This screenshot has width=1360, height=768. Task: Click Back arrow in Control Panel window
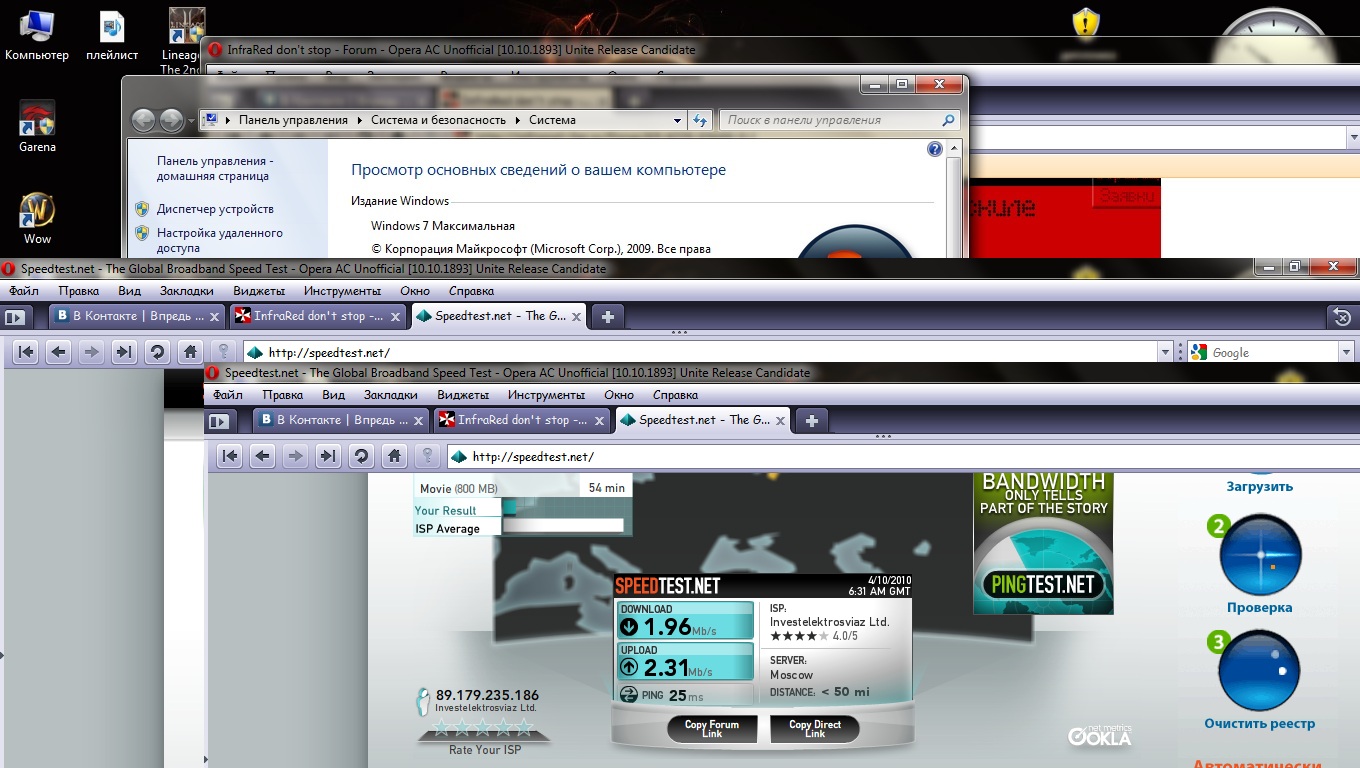pos(144,121)
